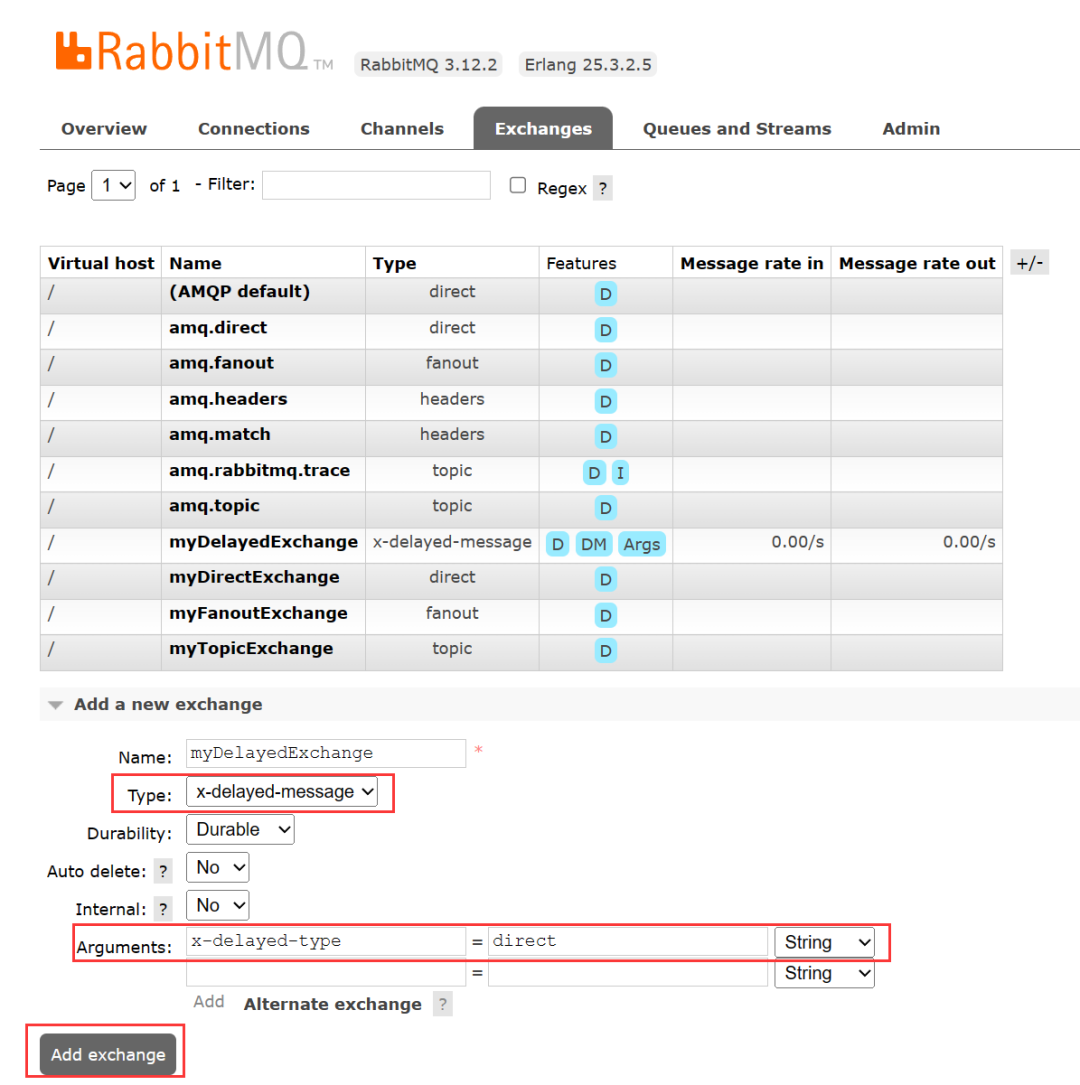
Task: Click the plus/minus column toggle
Action: (x=1029, y=263)
